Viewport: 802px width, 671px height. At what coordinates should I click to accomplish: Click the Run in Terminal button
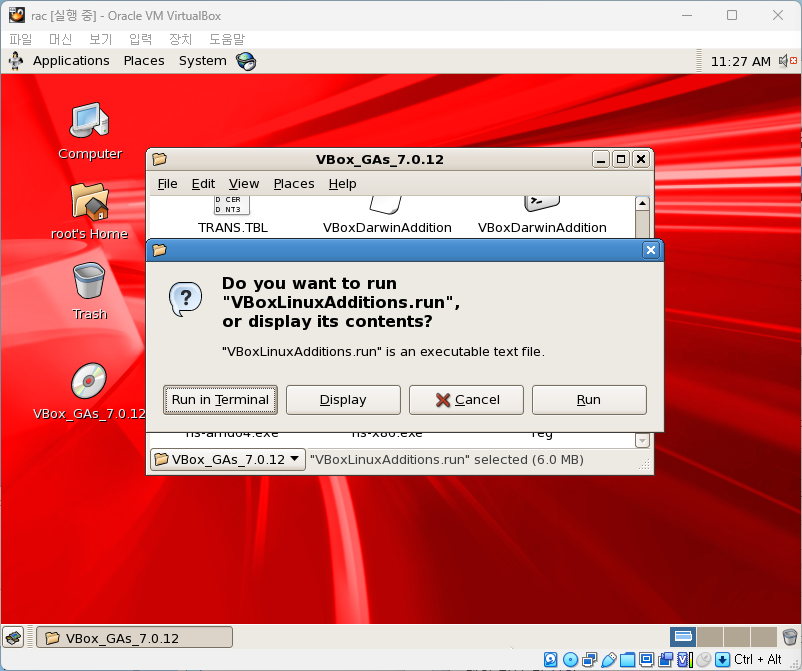(x=220, y=399)
